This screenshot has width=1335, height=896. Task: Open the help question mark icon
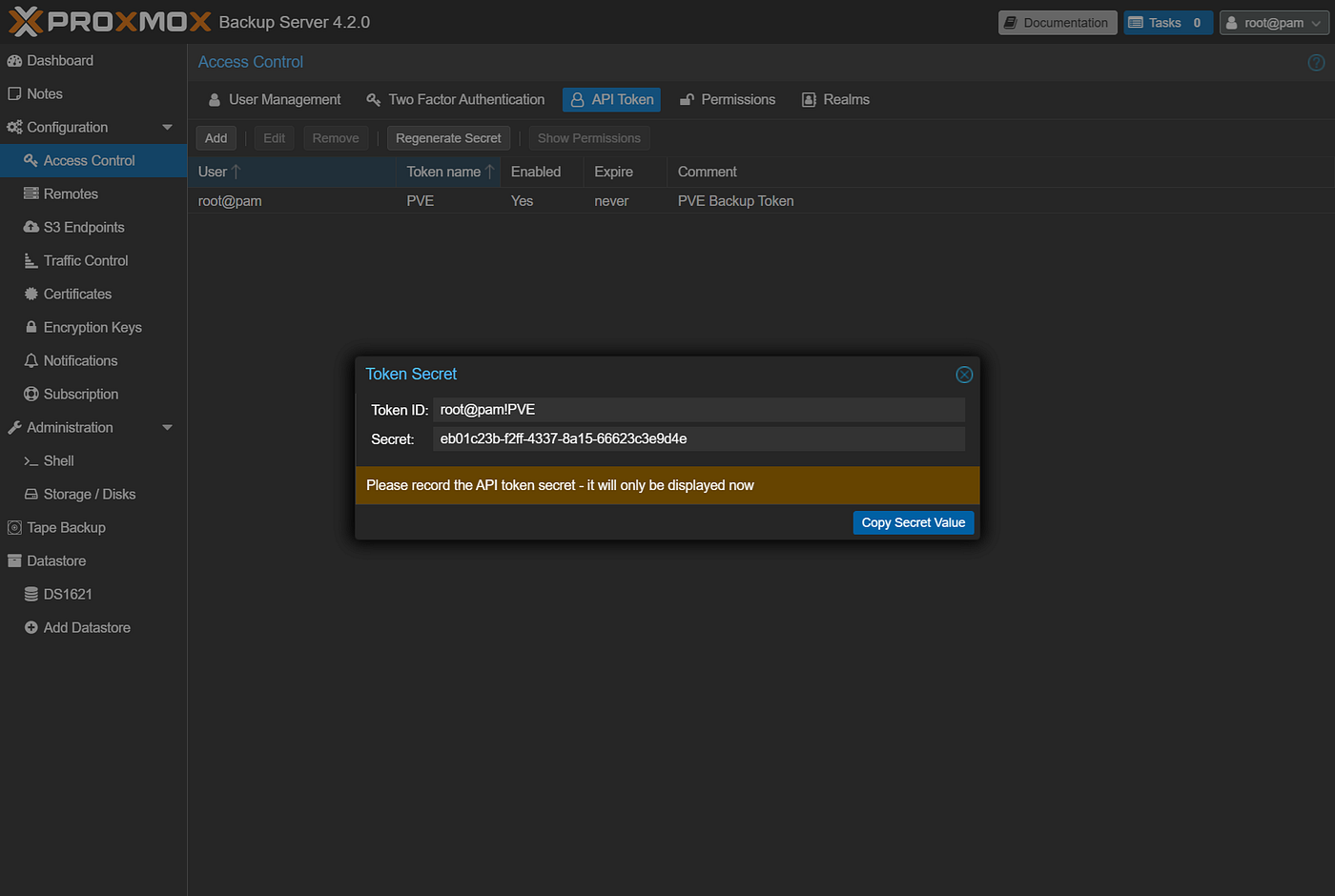(x=1316, y=62)
